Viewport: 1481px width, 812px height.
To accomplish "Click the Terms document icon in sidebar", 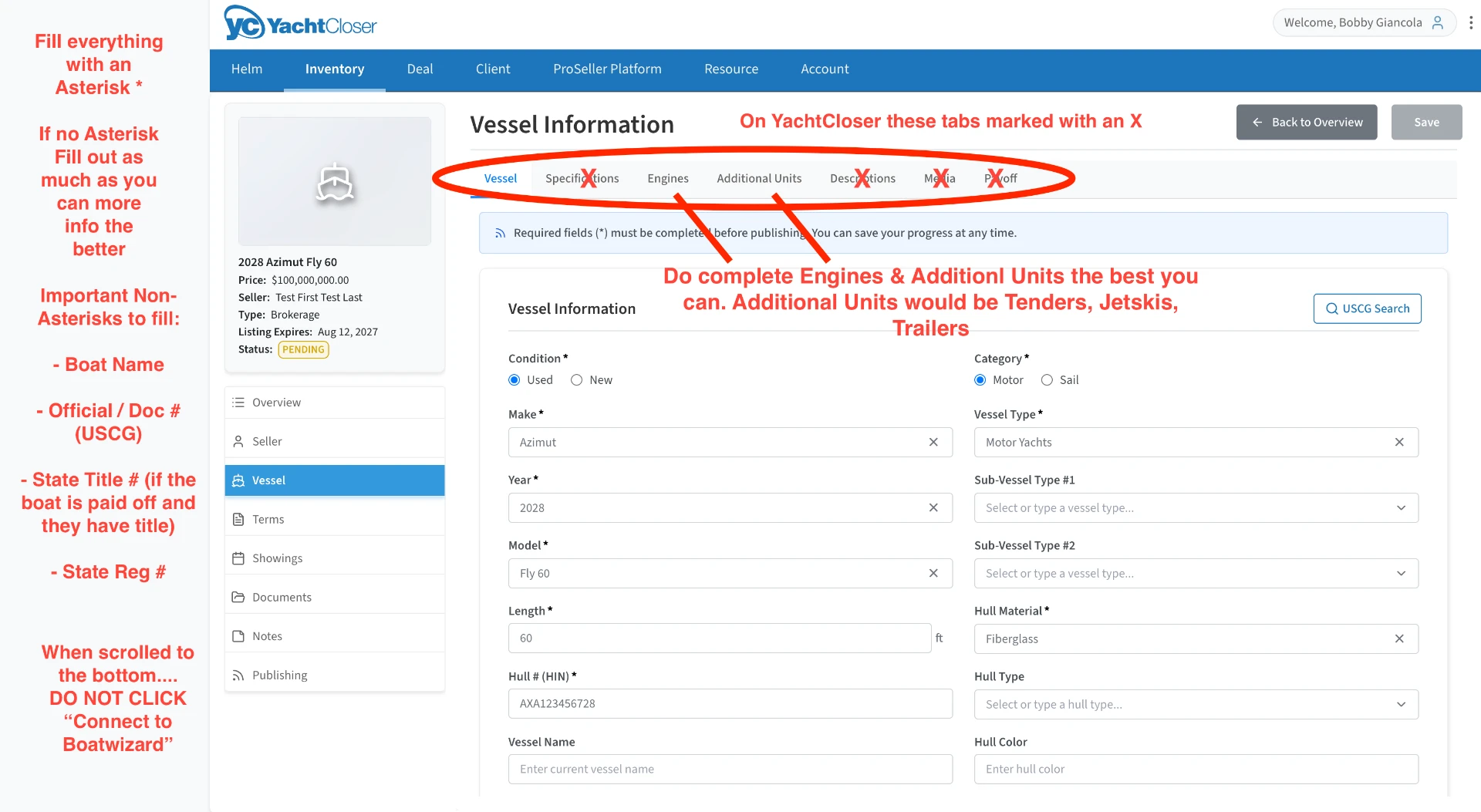I will pyautogui.click(x=238, y=519).
